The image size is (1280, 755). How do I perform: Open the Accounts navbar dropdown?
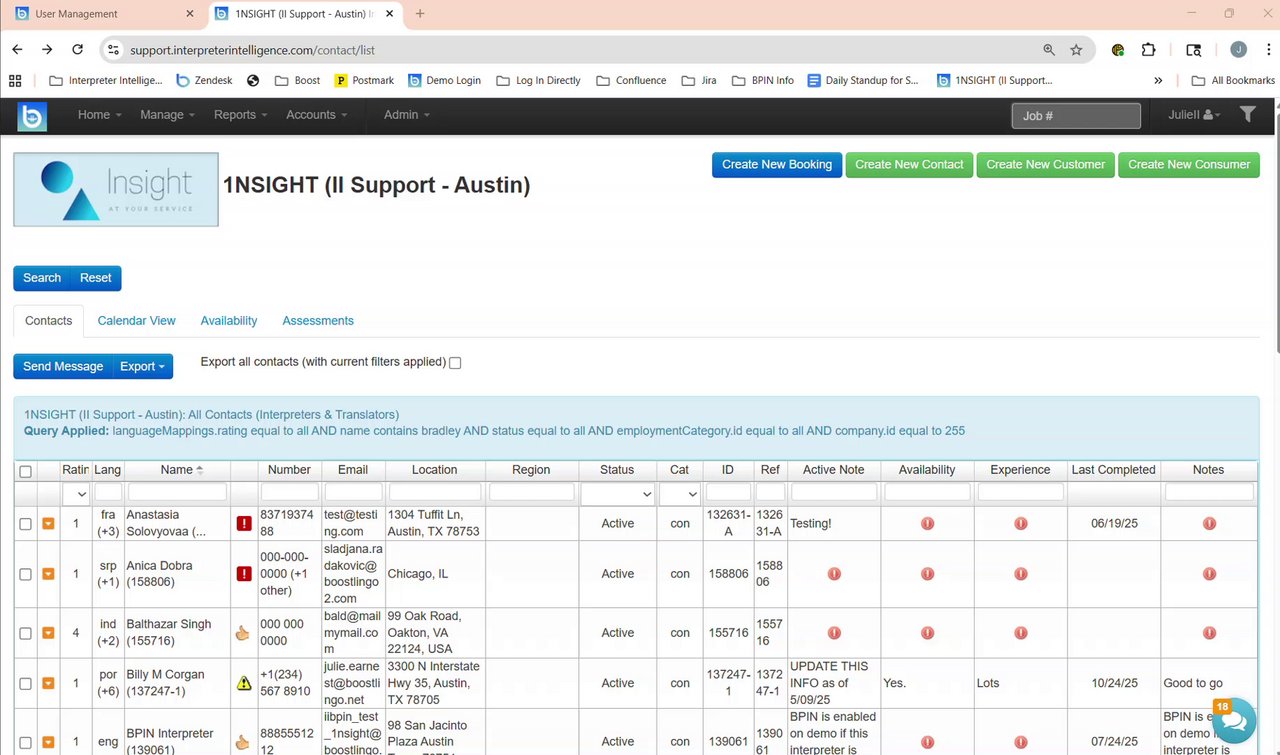pos(317,115)
